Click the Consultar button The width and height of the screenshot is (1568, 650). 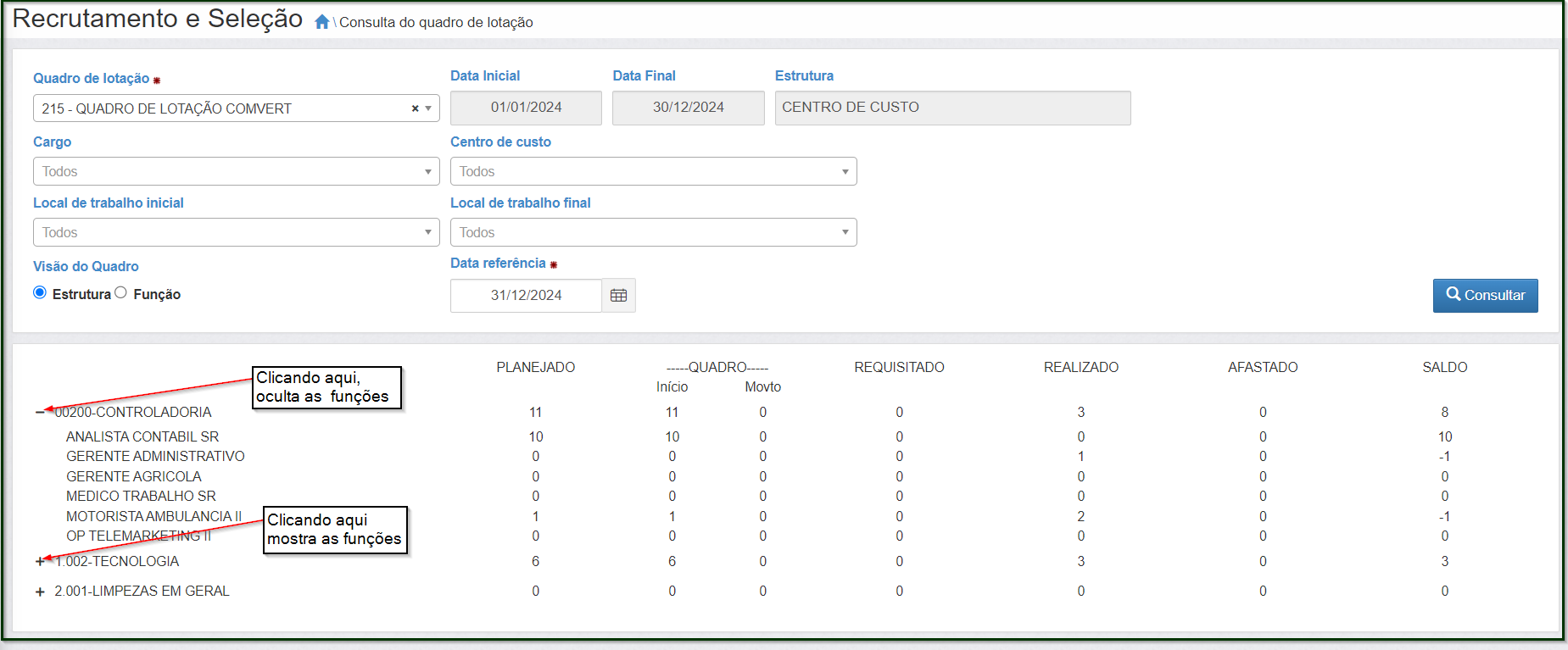click(1486, 296)
